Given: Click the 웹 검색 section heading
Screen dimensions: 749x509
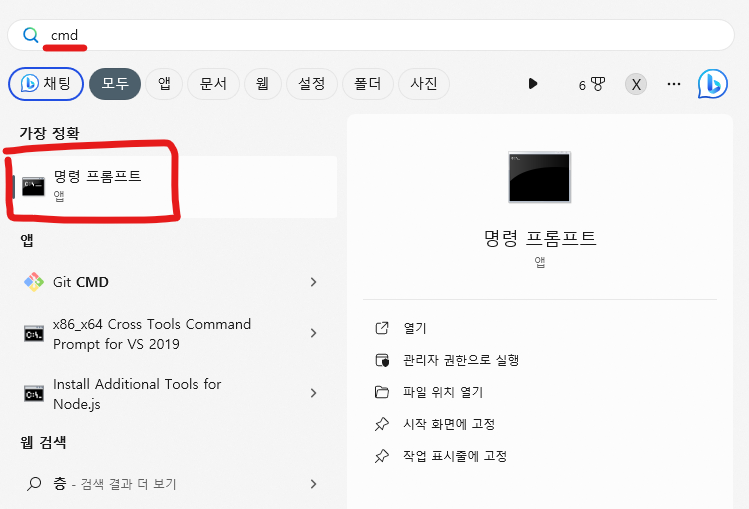Looking at the screenshot, I should point(43,442).
